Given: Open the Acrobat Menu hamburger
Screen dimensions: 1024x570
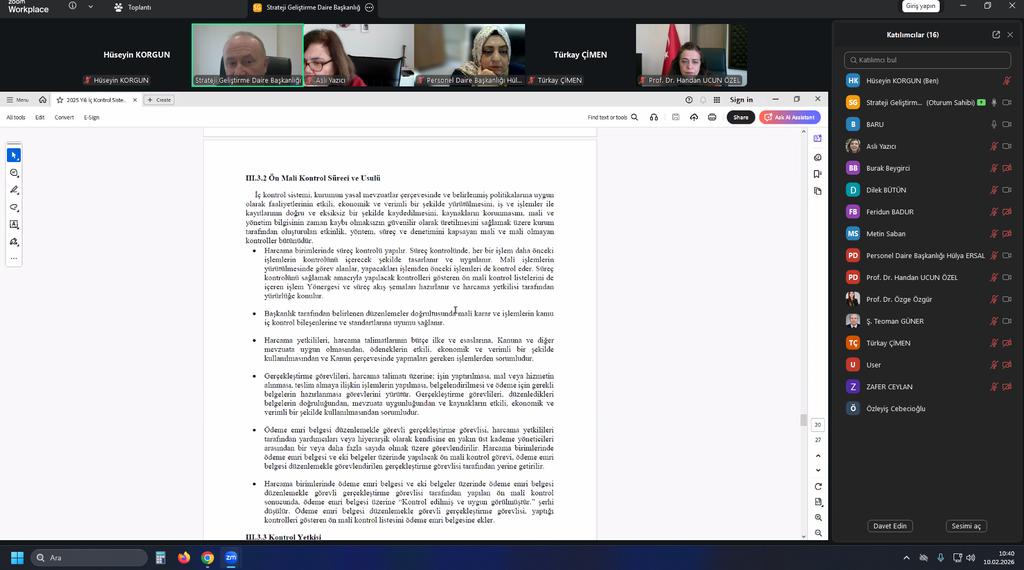Looking at the screenshot, I should pos(17,100).
